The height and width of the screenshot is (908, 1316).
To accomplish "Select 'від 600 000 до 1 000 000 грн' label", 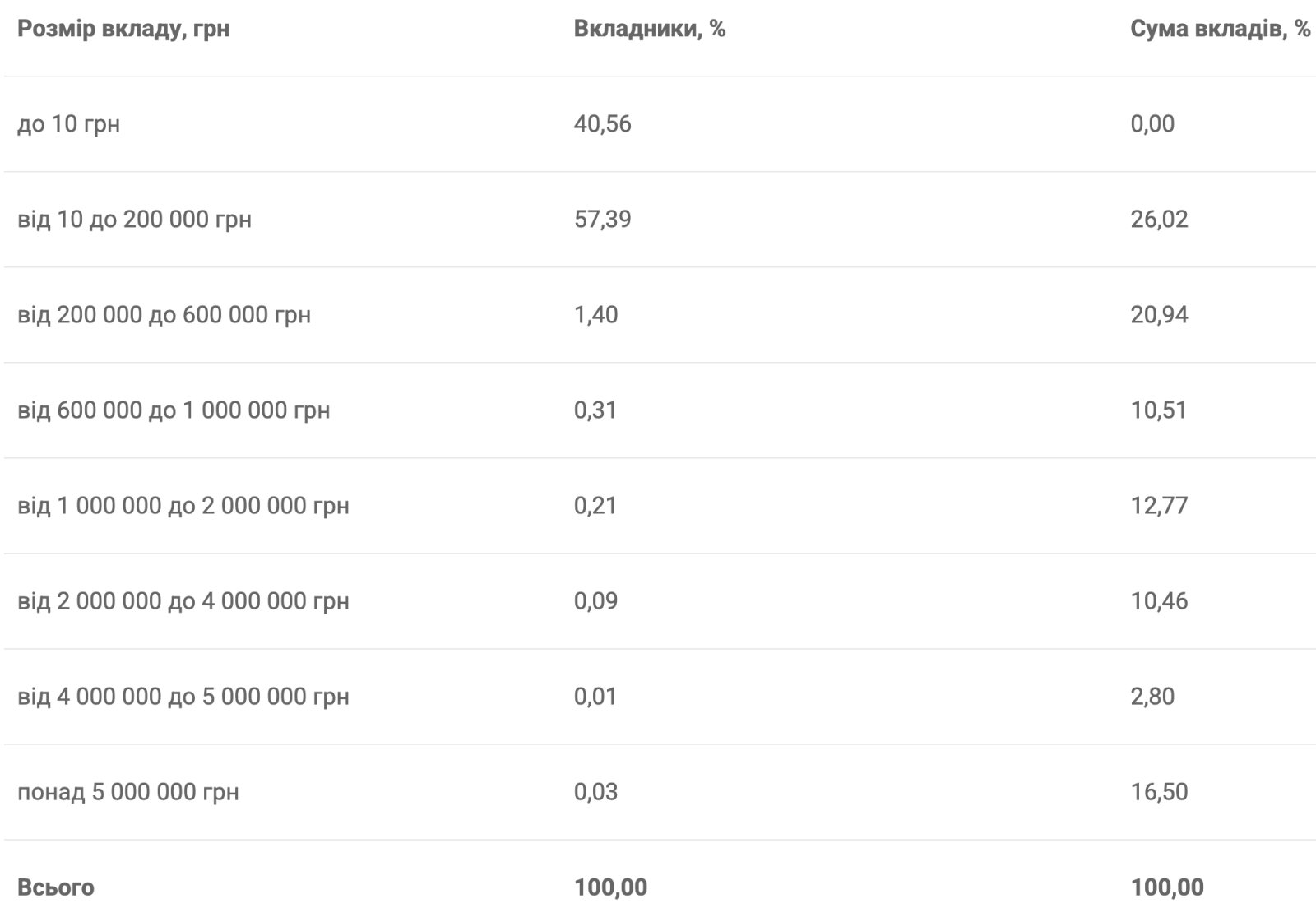I will (174, 410).
